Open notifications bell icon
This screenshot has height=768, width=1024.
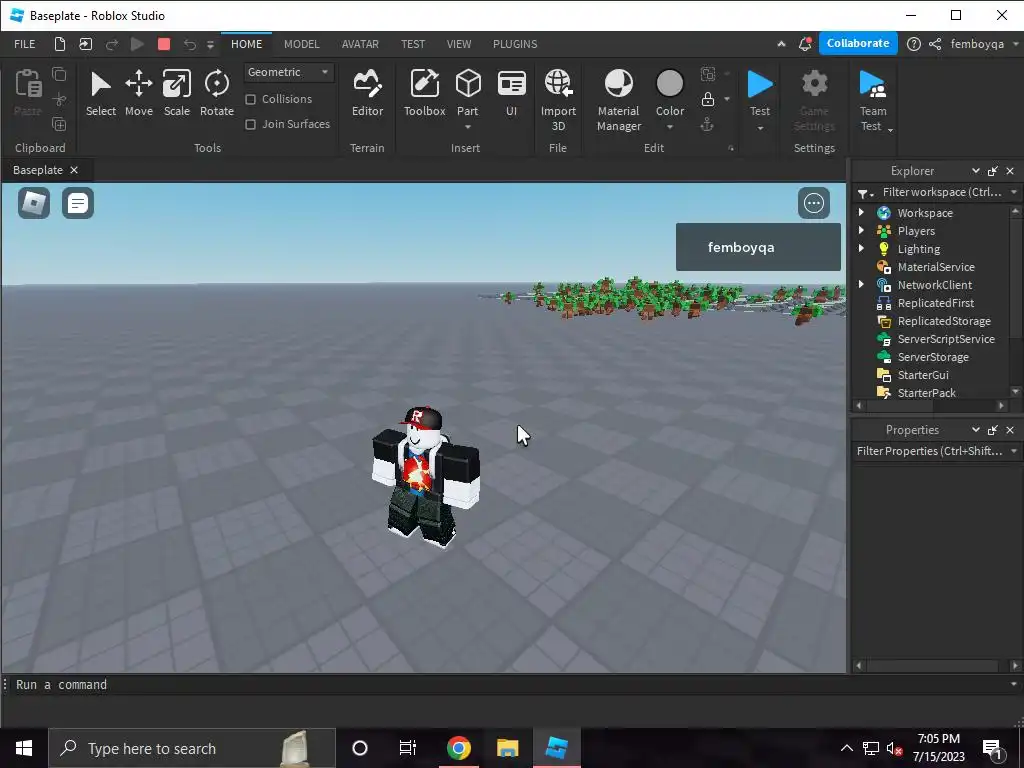[805, 44]
